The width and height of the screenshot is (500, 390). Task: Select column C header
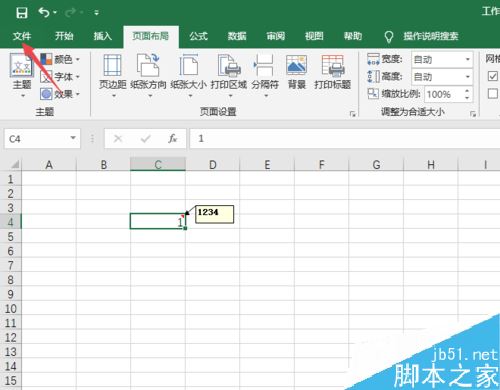(158, 164)
